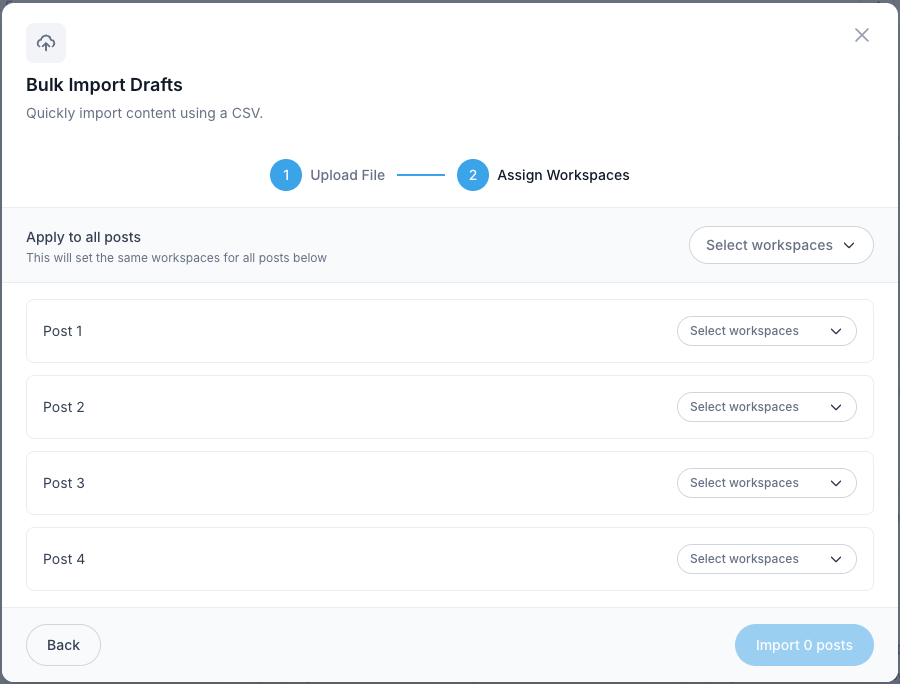Click the 'Apply to all posts' label

point(83,237)
